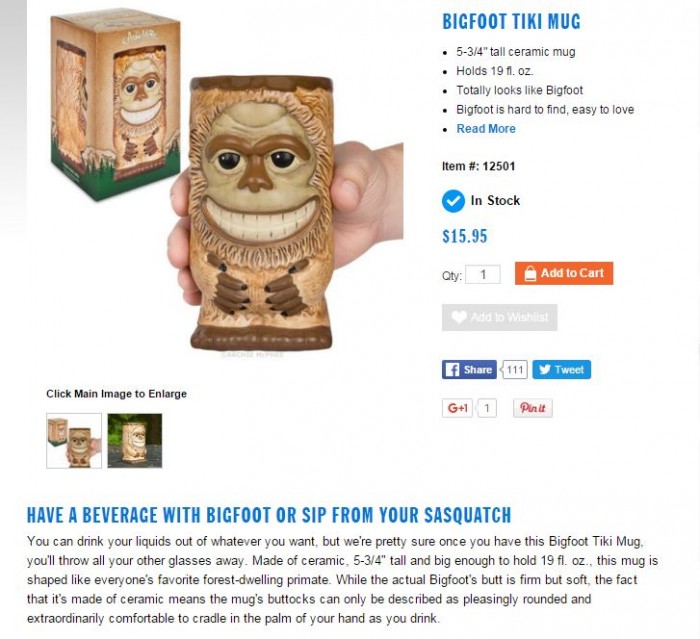Click the Add to Wishlist button text

pyautogui.click(x=509, y=317)
